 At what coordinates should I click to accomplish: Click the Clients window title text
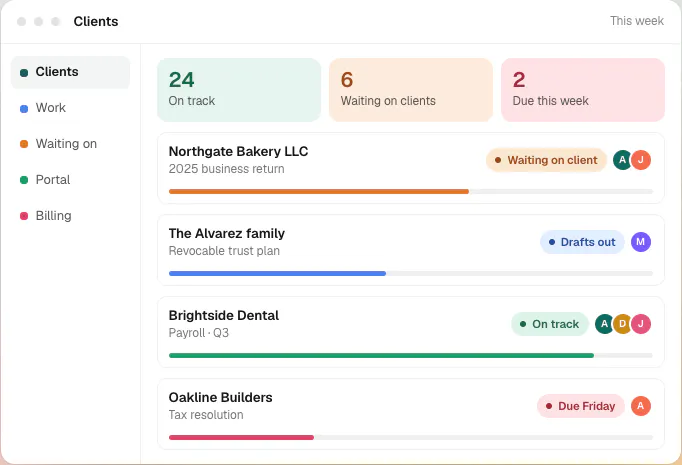point(96,21)
